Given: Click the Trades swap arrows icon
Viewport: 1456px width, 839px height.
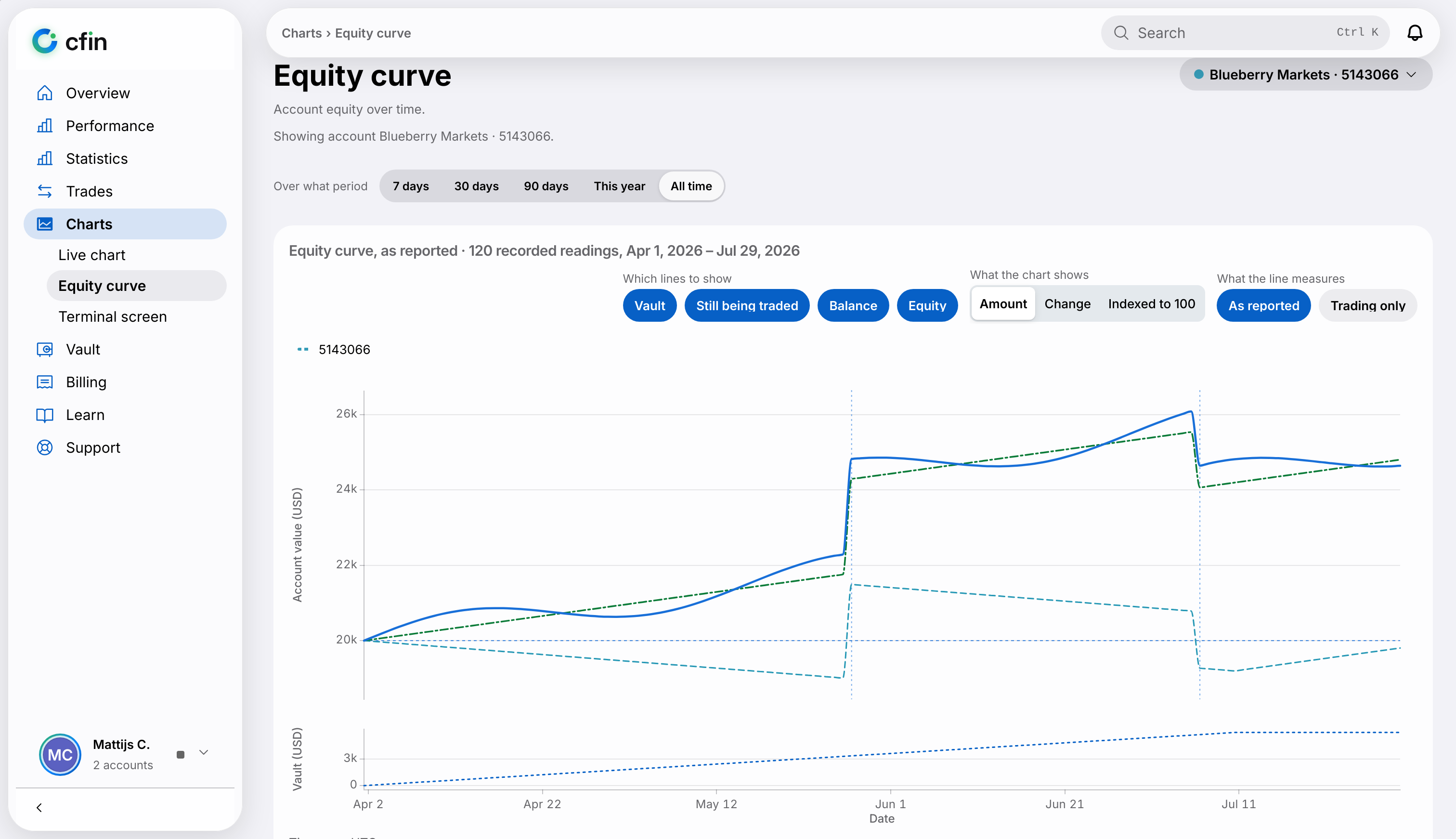Looking at the screenshot, I should (44, 191).
